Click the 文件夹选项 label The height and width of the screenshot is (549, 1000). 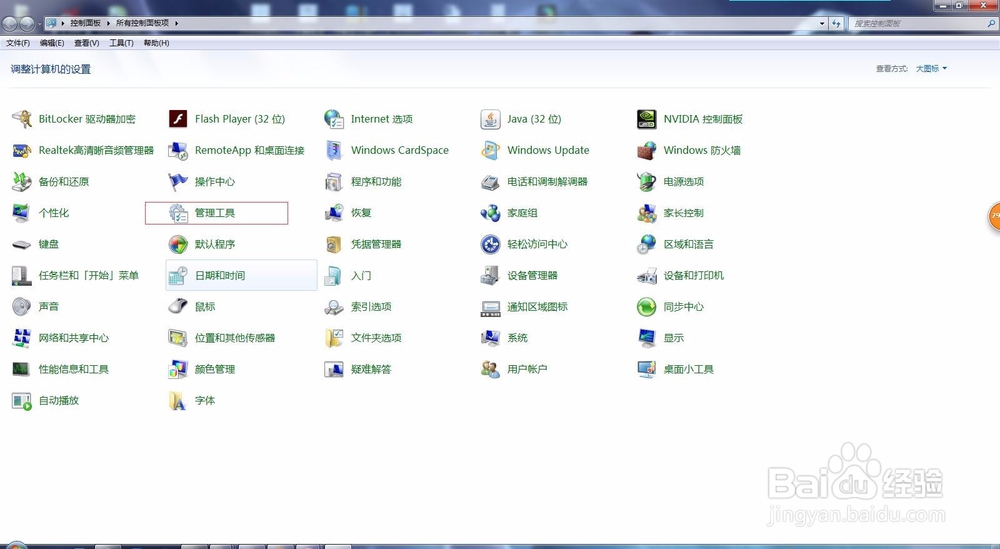coord(376,338)
